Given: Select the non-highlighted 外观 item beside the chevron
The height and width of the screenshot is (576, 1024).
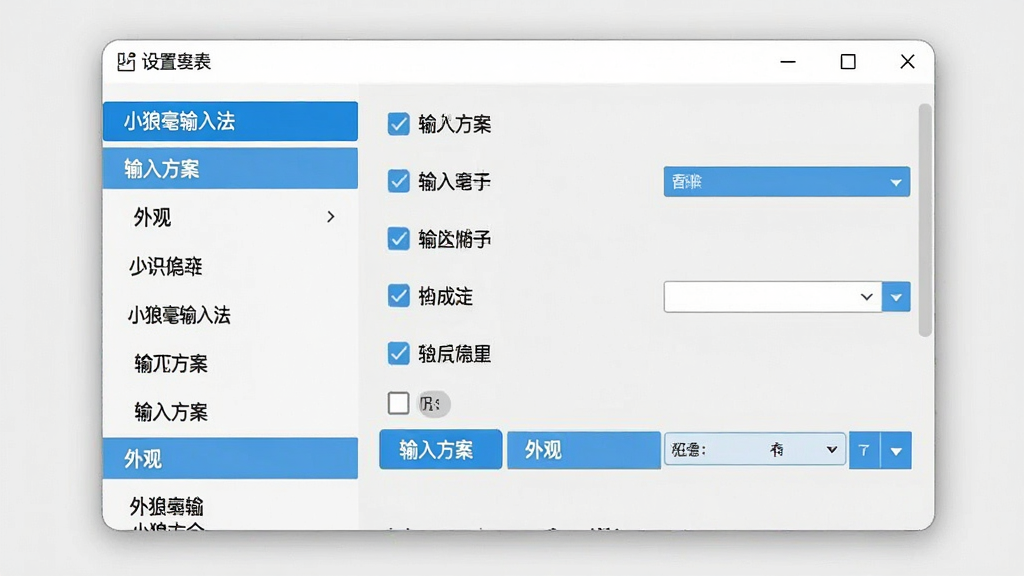Looking at the screenshot, I should click(152, 217).
